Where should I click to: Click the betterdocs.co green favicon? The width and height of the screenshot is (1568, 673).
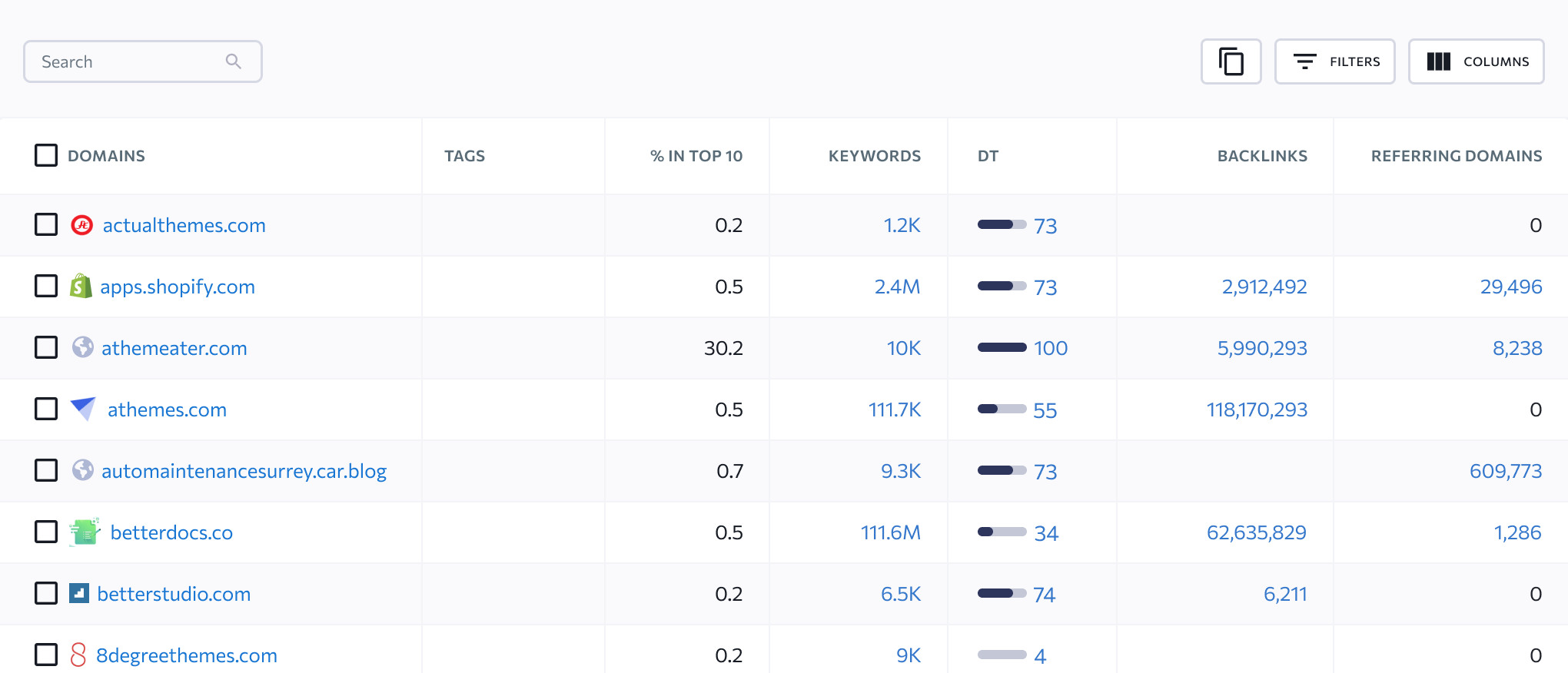(x=85, y=532)
